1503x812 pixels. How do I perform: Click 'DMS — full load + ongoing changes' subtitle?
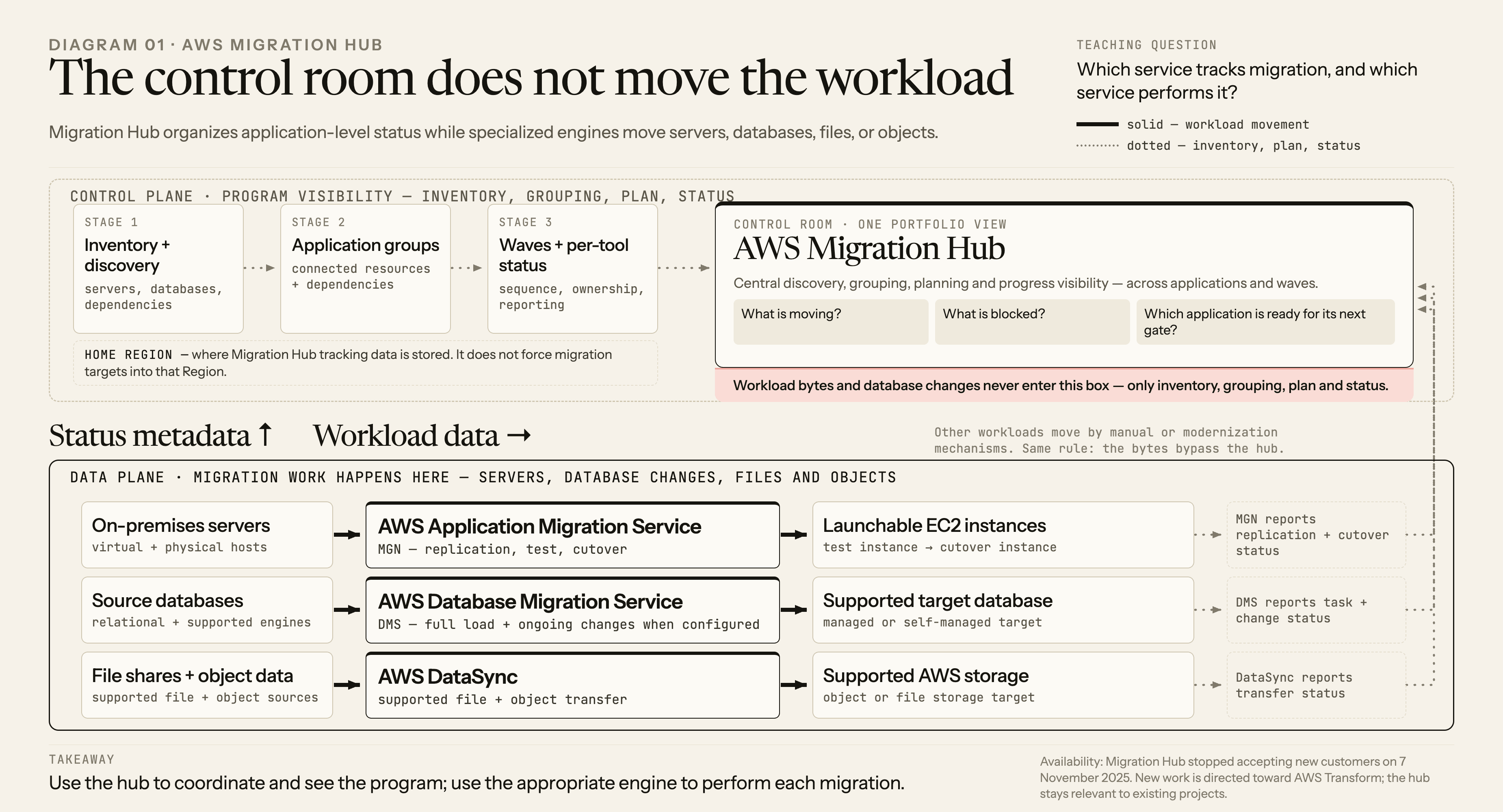pos(569,625)
